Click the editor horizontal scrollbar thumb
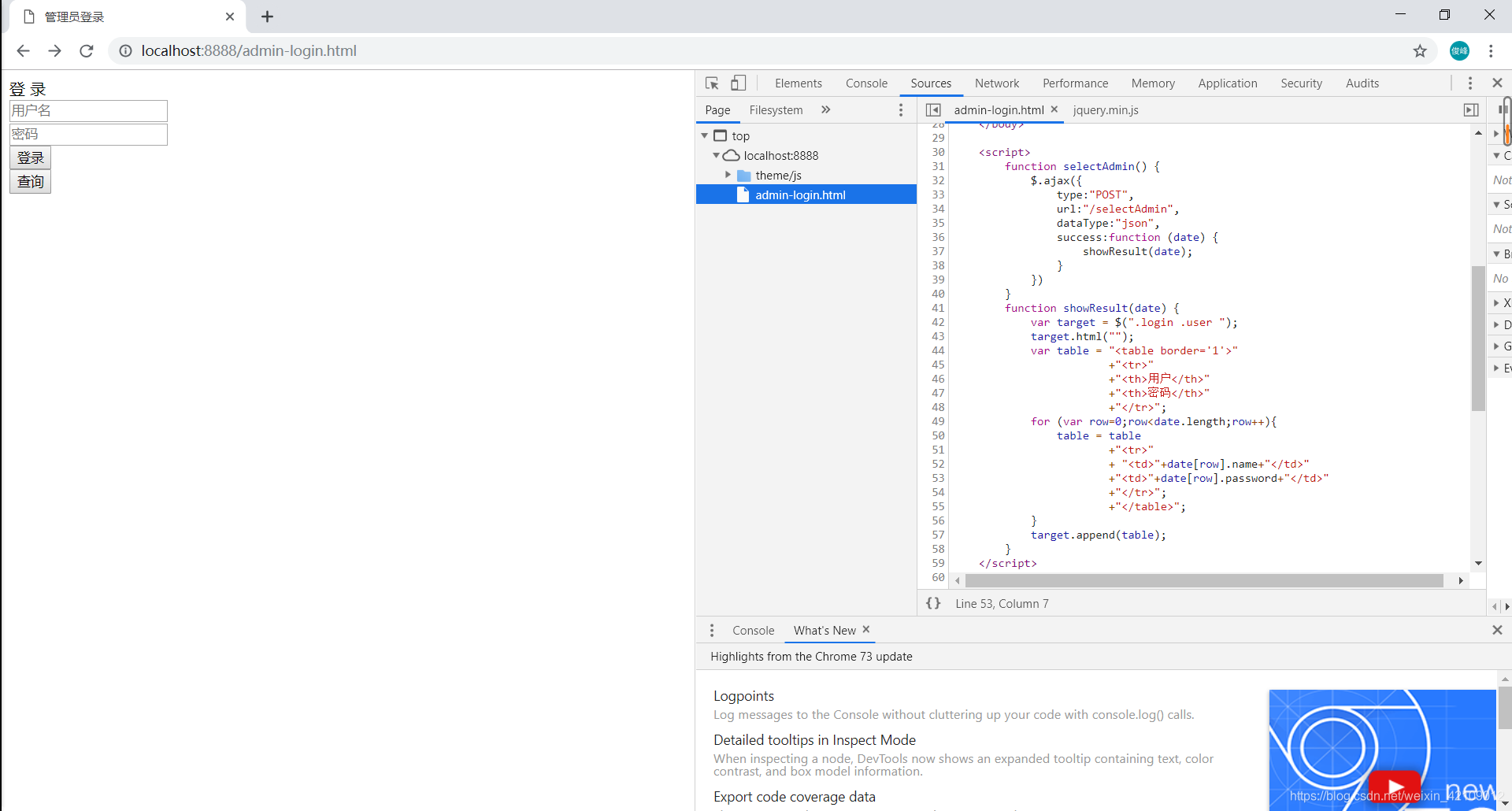The height and width of the screenshot is (811, 1512). (1203, 581)
